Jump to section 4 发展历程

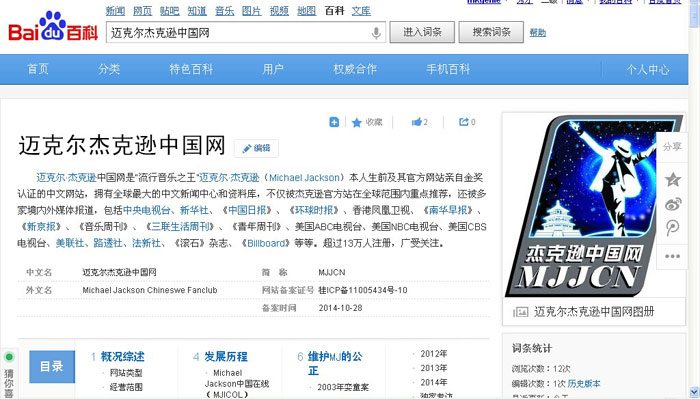pyautogui.click(x=226, y=357)
